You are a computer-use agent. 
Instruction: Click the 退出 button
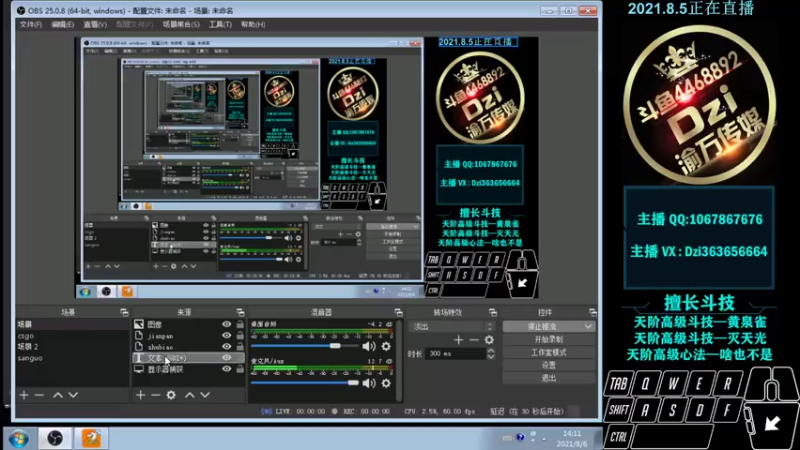pyautogui.click(x=549, y=378)
